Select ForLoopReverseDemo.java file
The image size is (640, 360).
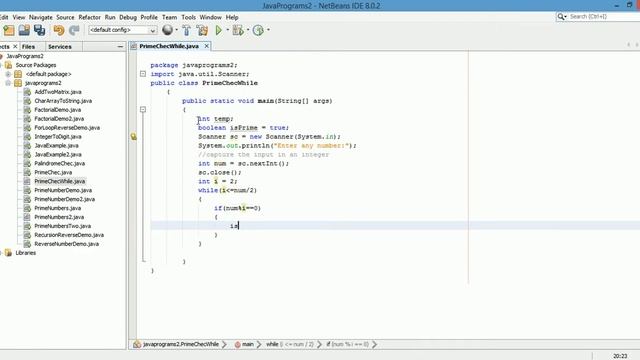point(67,128)
